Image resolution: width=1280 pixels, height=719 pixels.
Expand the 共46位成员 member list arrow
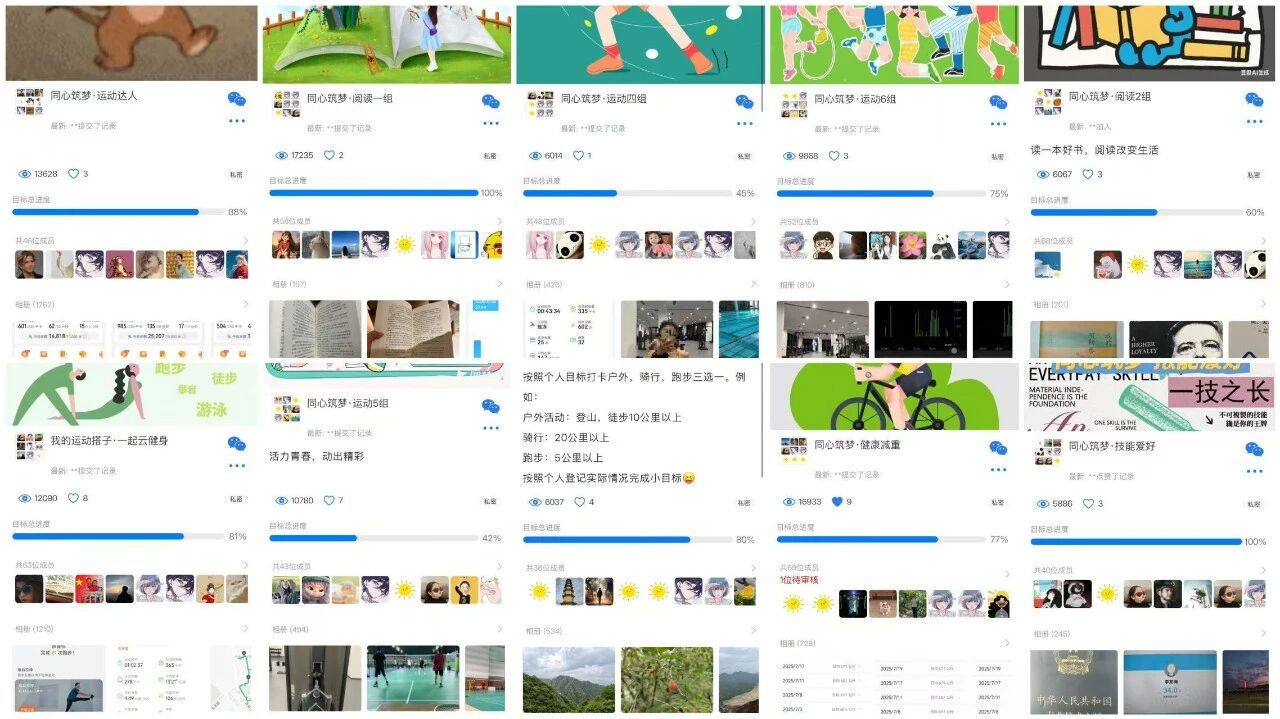pos(246,241)
